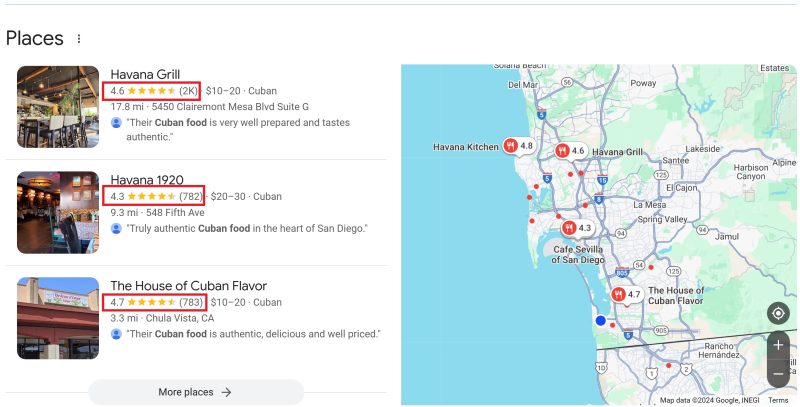Image resolution: width=800 pixels, height=407 pixels.
Task: Click the More places button
Action: point(195,392)
